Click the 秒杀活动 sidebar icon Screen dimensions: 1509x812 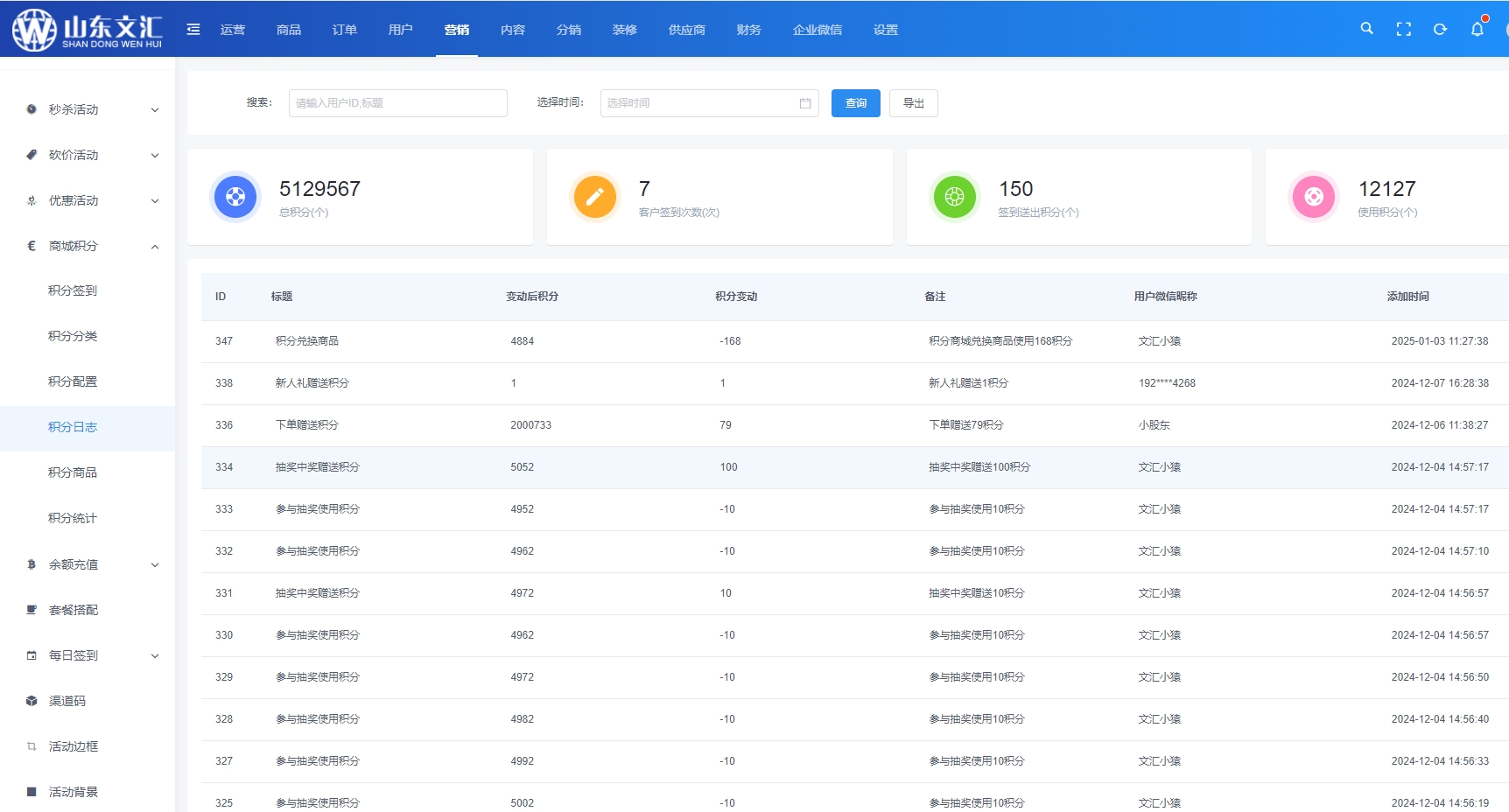coord(32,109)
